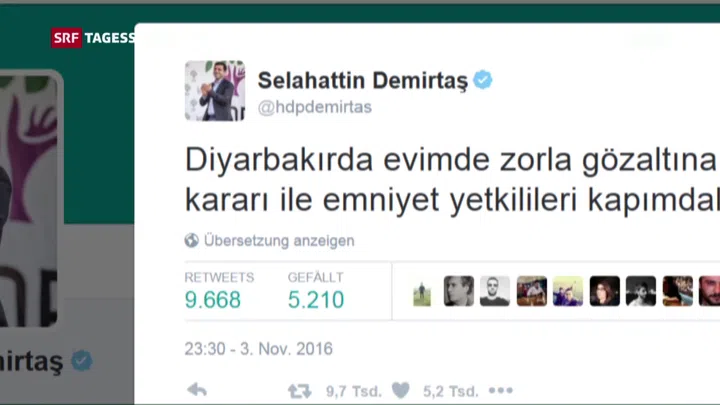
Task: Like the tweet with heart icon
Action: [400, 390]
